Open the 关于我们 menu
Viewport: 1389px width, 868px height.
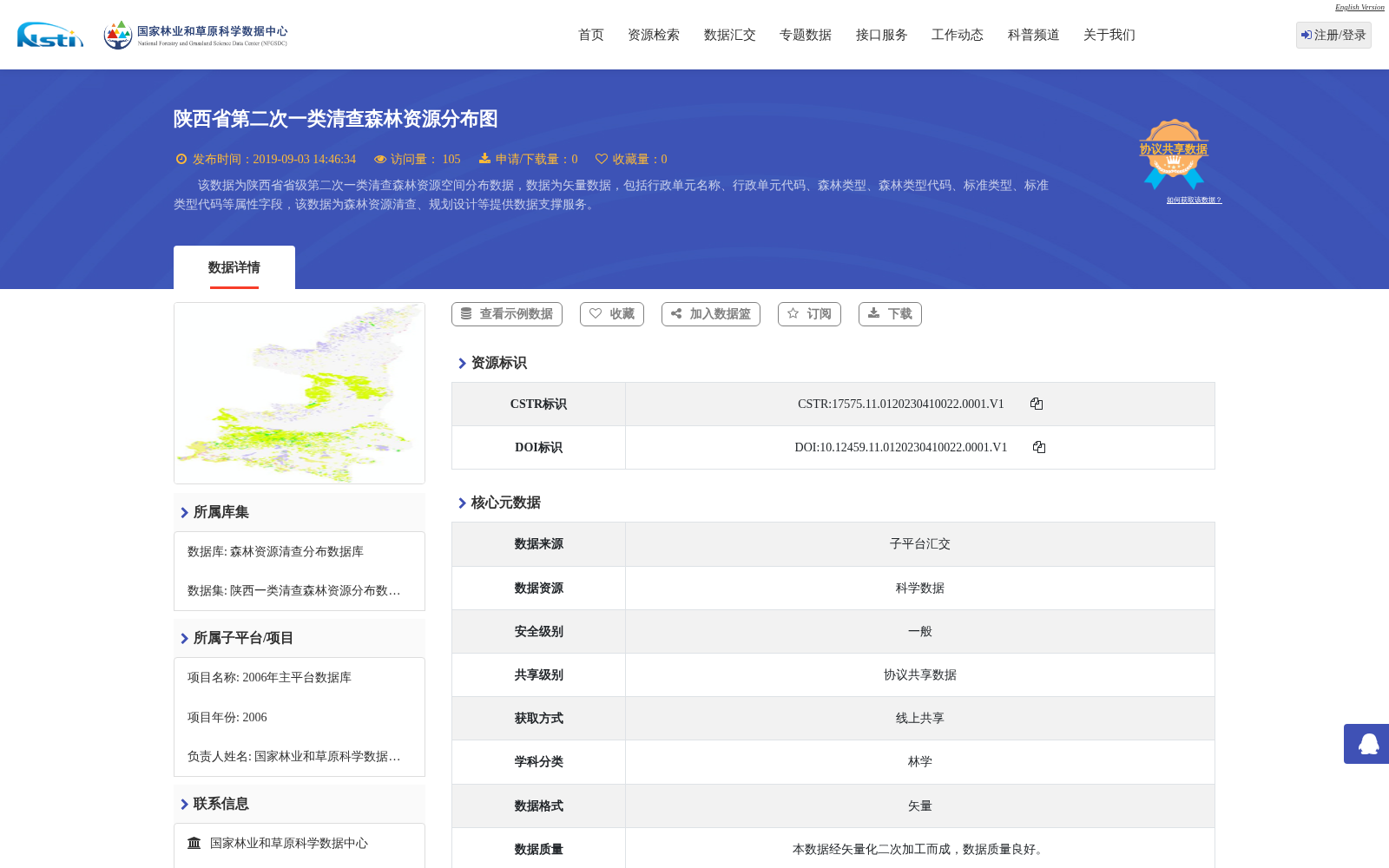point(1109,35)
